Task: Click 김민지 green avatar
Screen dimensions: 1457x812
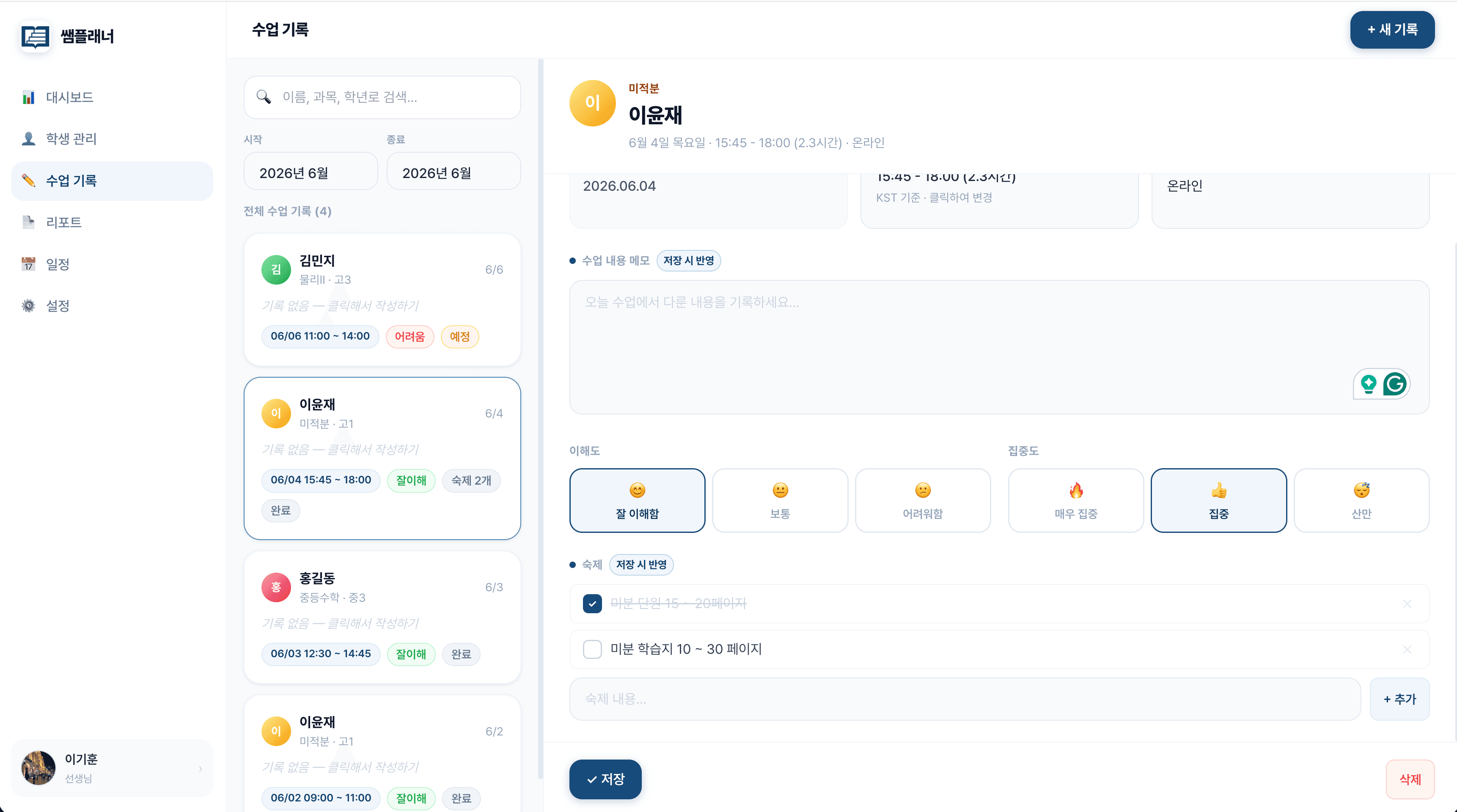Action: coord(276,269)
